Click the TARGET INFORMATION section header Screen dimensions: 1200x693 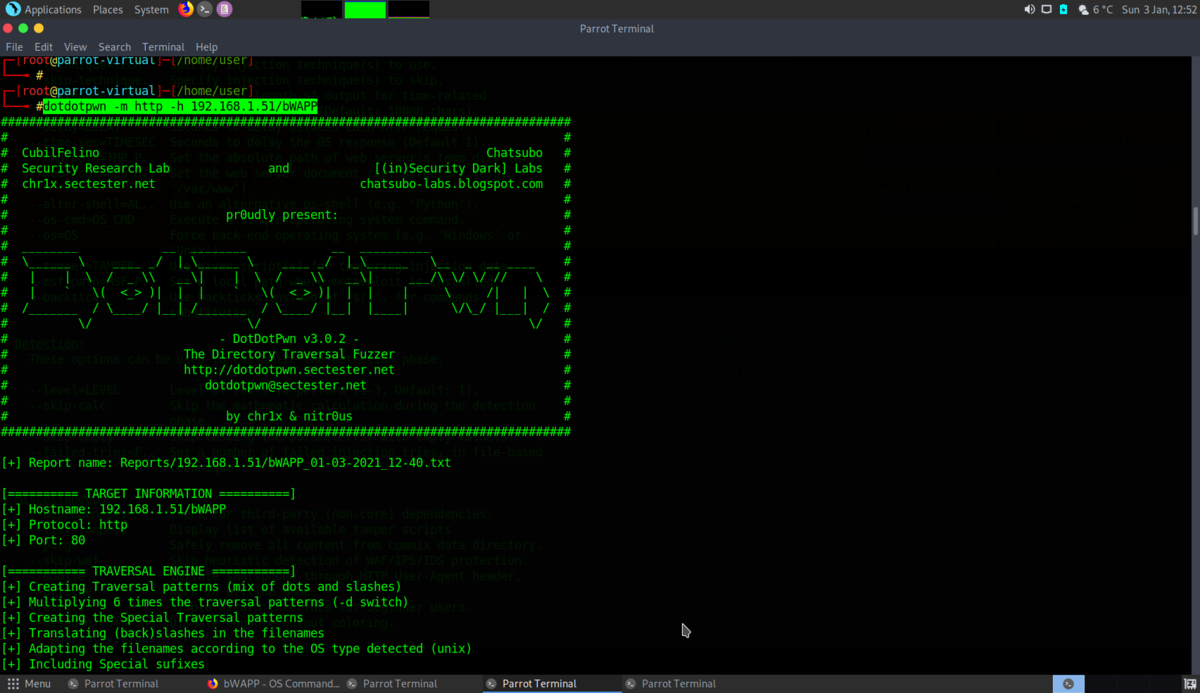click(x=149, y=494)
